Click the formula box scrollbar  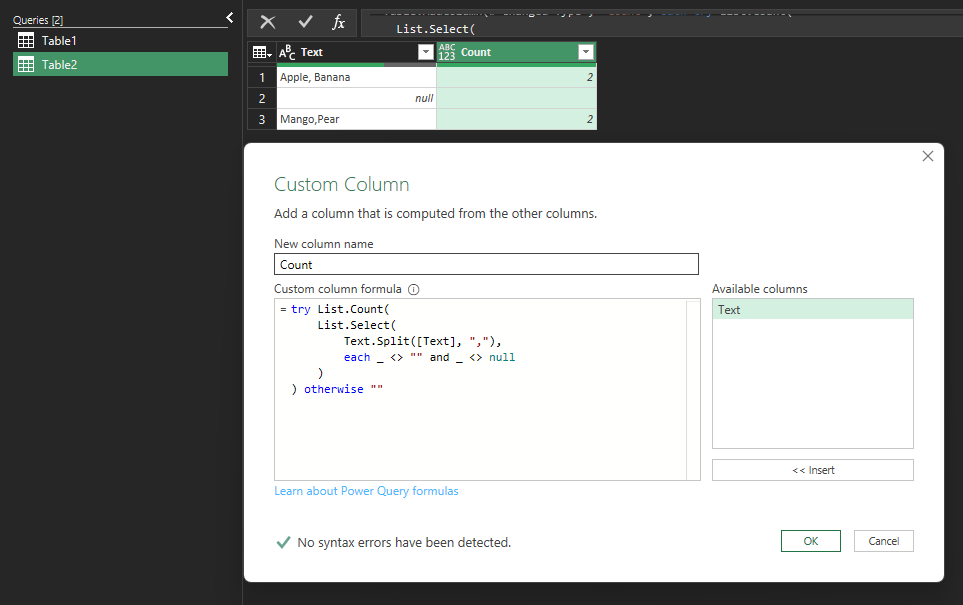click(x=693, y=389)
